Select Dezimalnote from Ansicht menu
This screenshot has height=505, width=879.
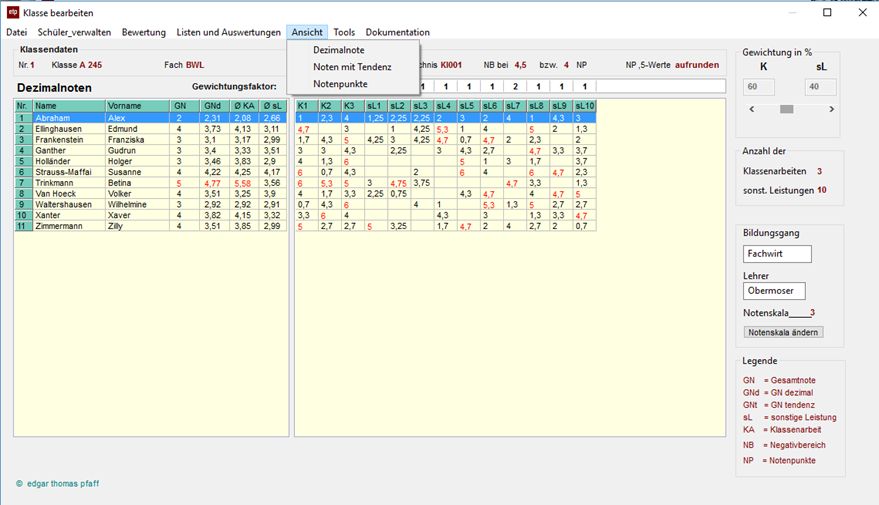339,50
